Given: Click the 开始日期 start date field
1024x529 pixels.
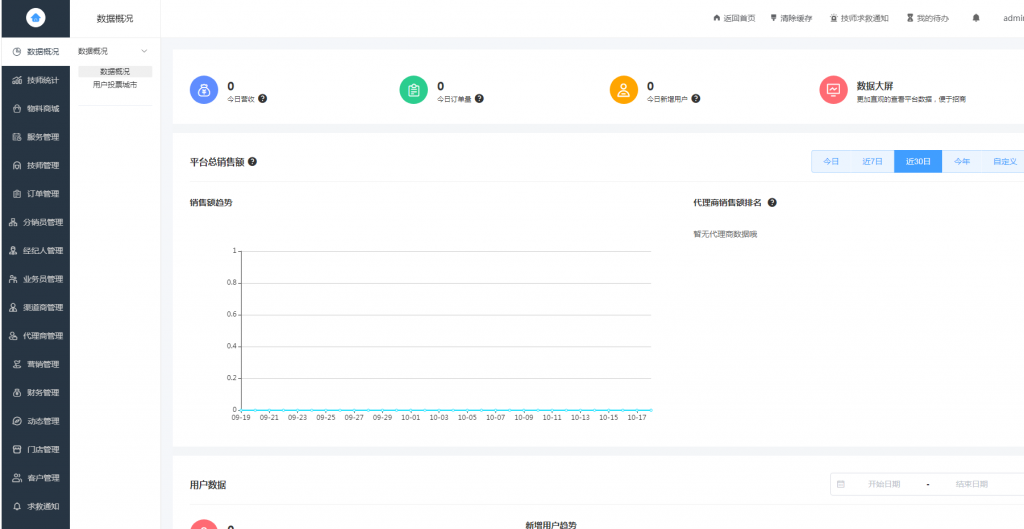Looking at the screenshot, I should coord(884,484).
